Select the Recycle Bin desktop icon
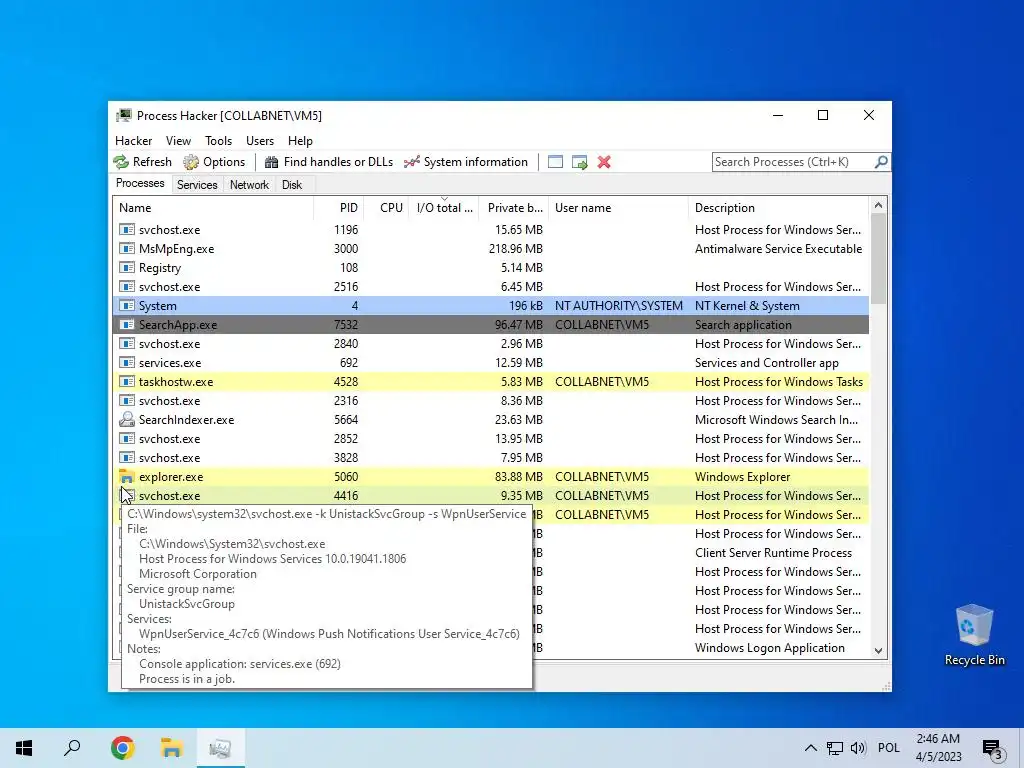1024x768 pixels. [974, 635]
